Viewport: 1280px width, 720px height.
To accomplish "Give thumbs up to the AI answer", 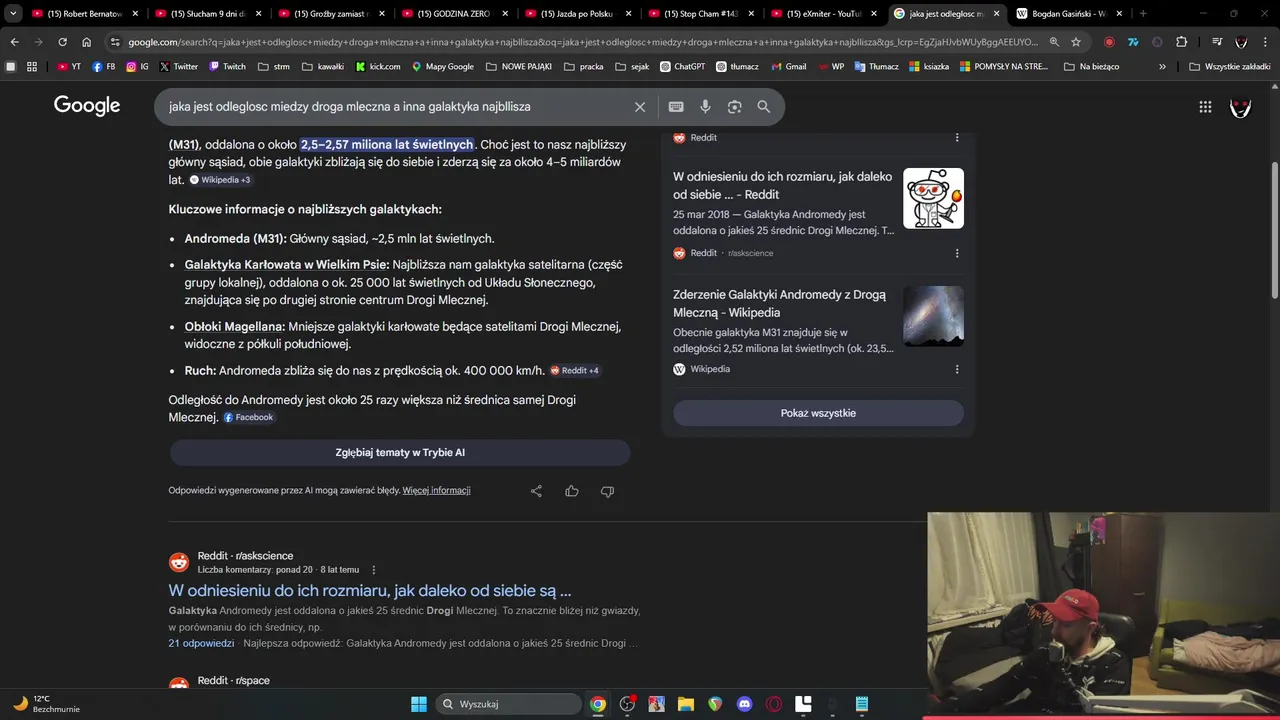I will click(572, 491).
